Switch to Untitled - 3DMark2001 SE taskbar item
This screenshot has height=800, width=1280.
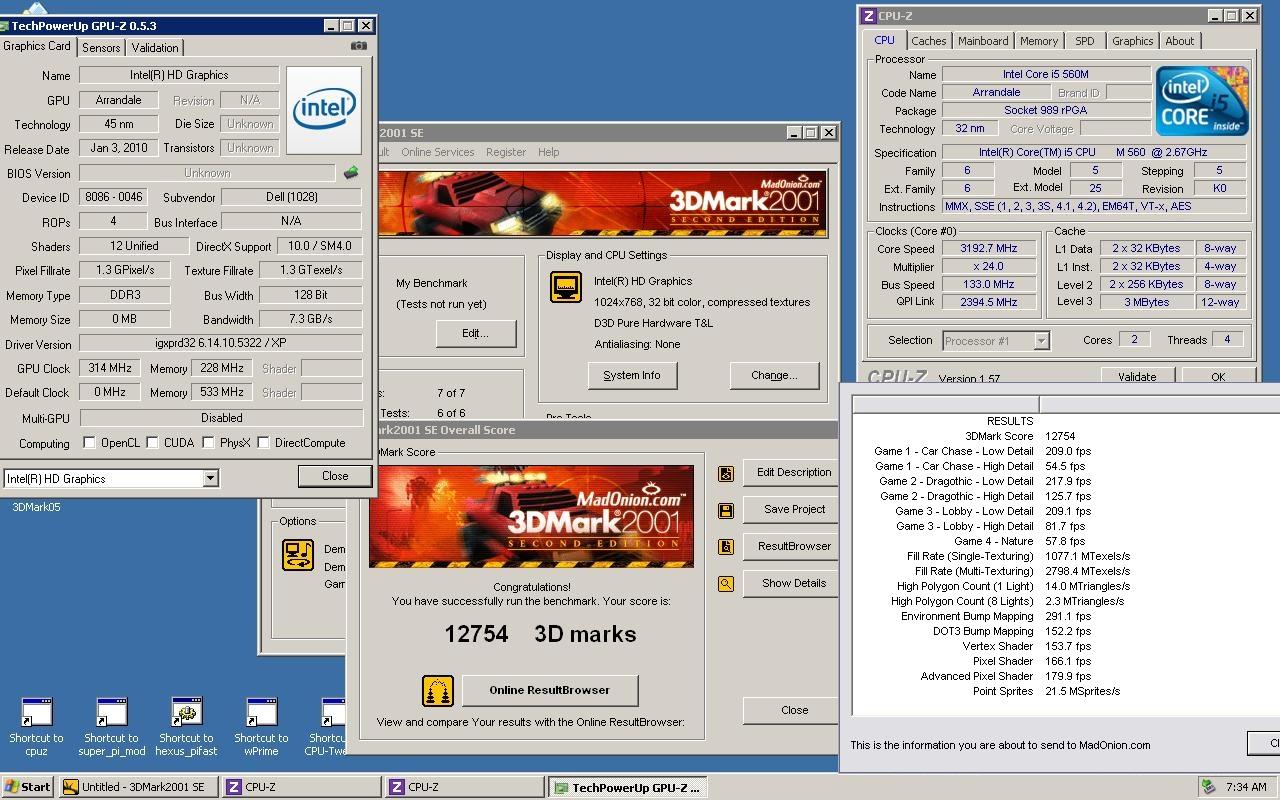138,787
